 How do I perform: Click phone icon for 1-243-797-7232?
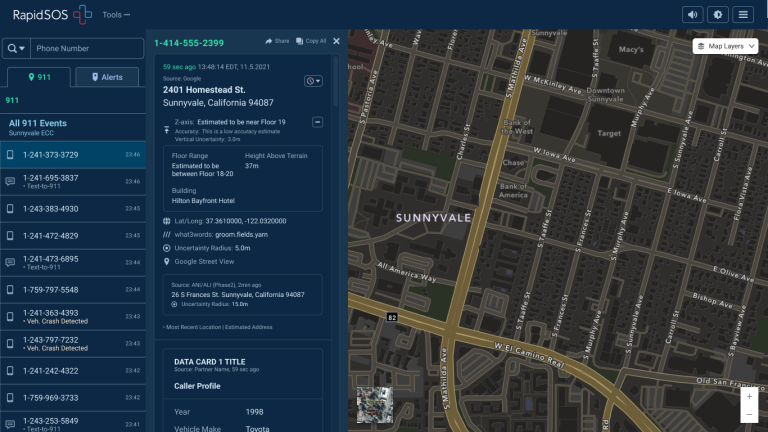coord(10,343)
